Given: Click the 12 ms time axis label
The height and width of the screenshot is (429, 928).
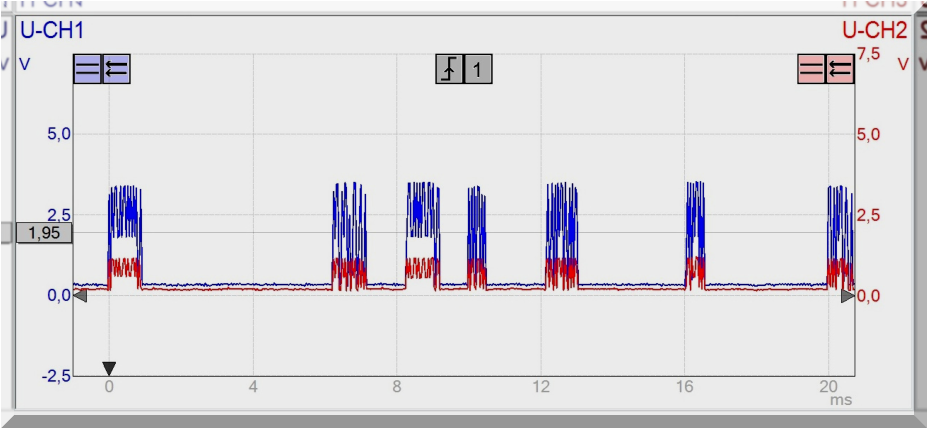Looking at the screenshot, I should pos(541,387).
